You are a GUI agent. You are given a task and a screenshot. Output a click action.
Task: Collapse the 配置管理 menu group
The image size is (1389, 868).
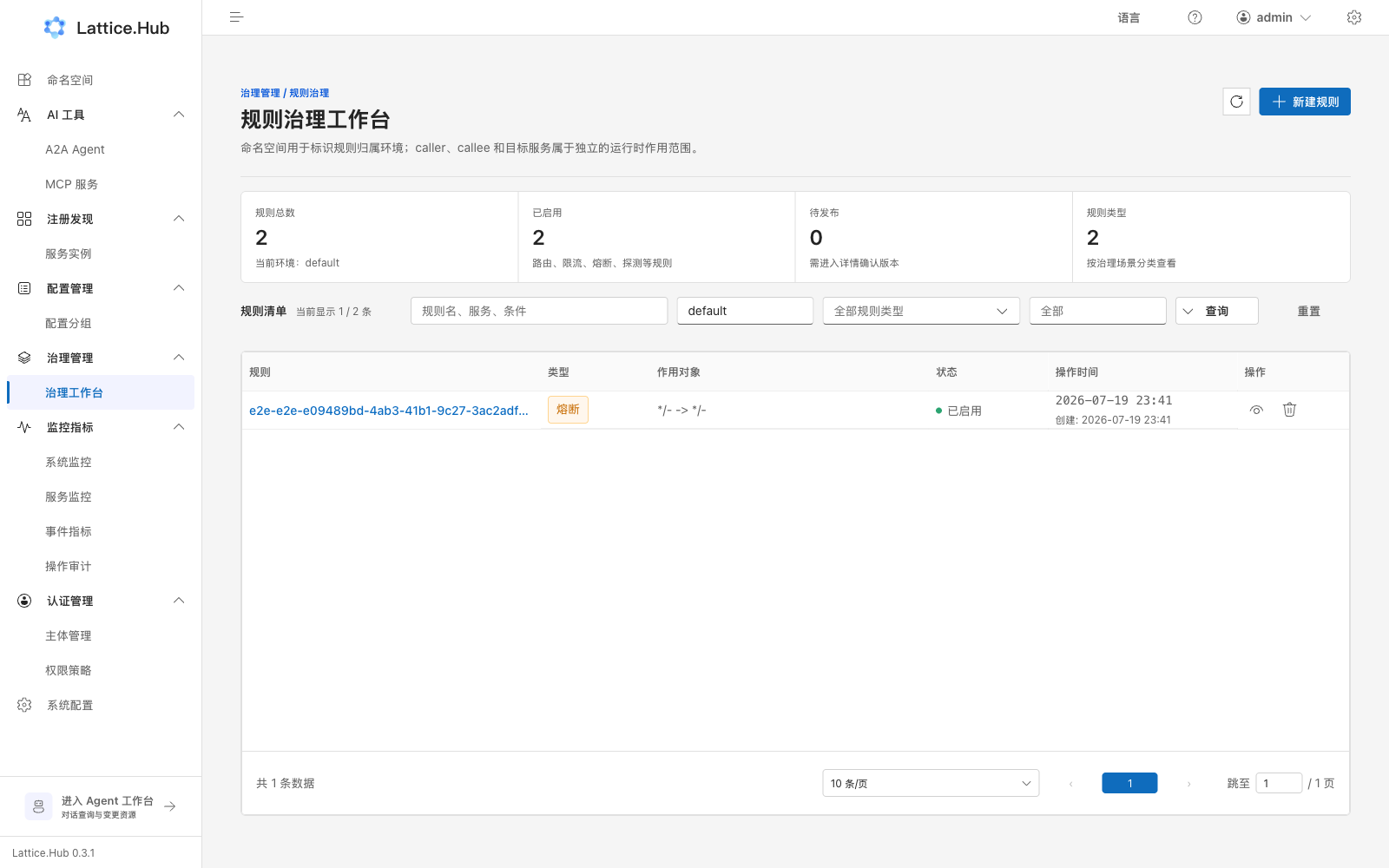click(179, 288)
